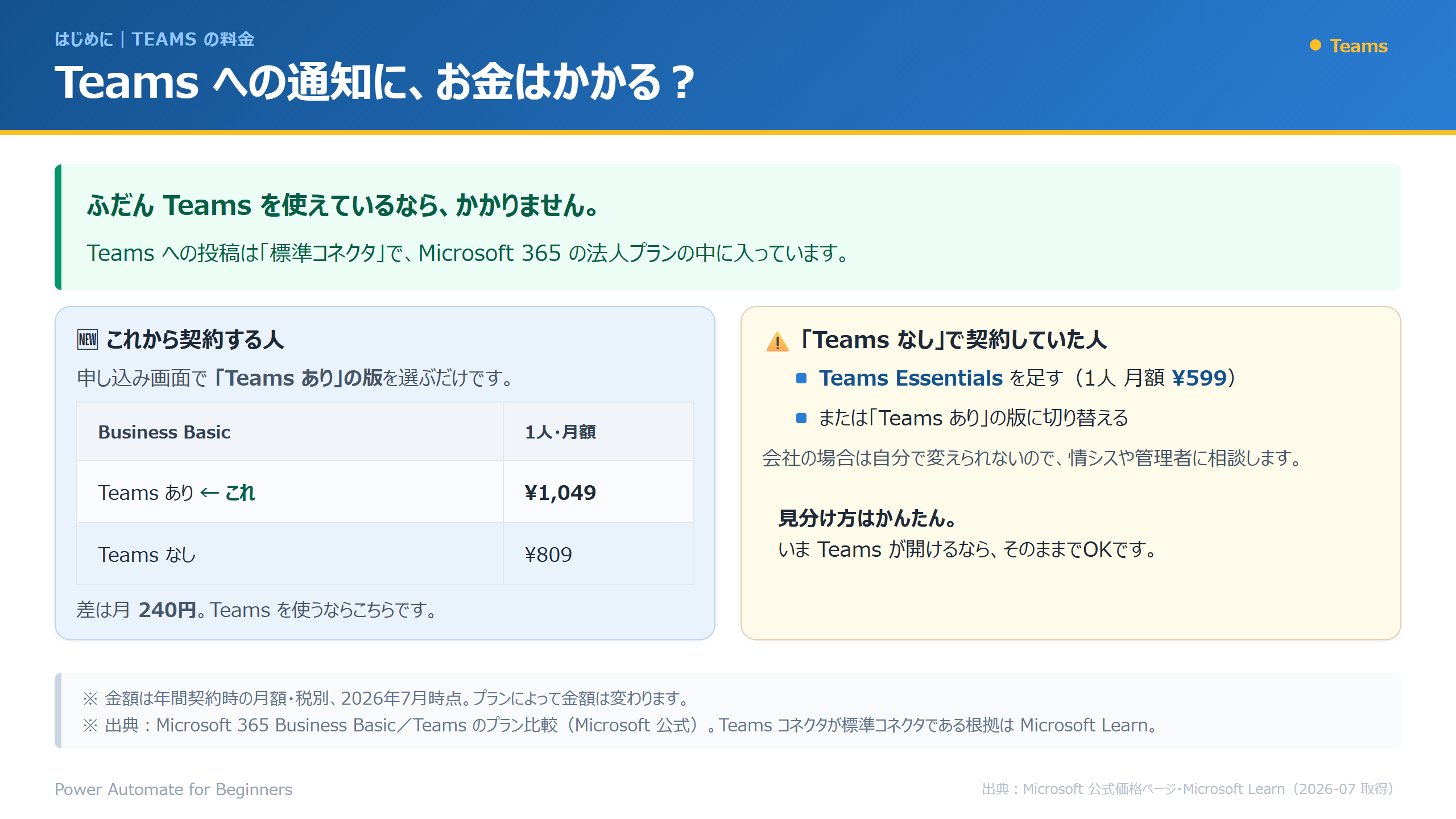Click the note starting '※ 金額は年間契約時の月額'

(386, 698)
